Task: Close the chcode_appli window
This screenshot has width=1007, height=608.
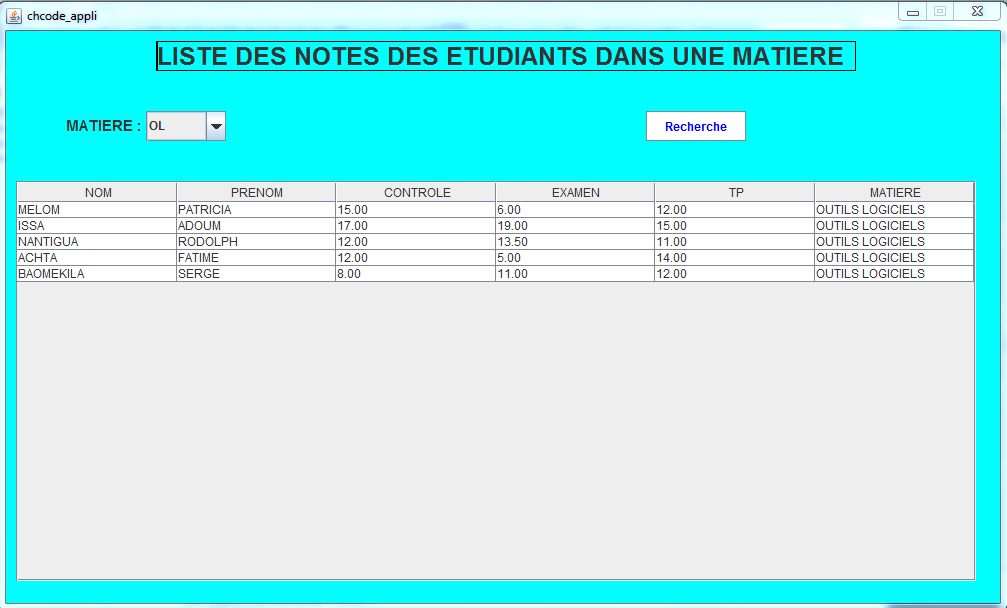Action: [x=977, y=12]
